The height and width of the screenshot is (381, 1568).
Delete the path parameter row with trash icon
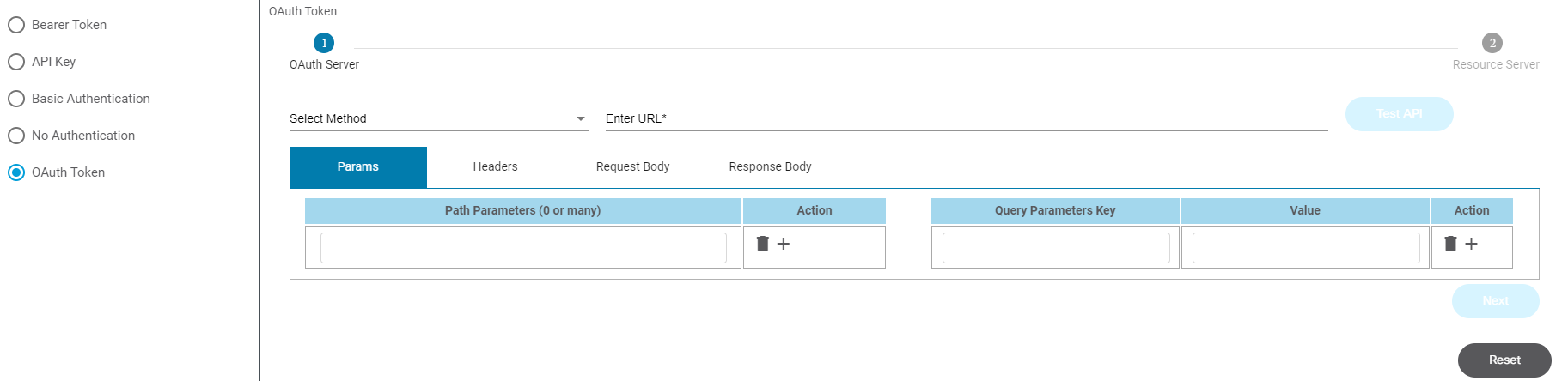(x=762, y=244)
